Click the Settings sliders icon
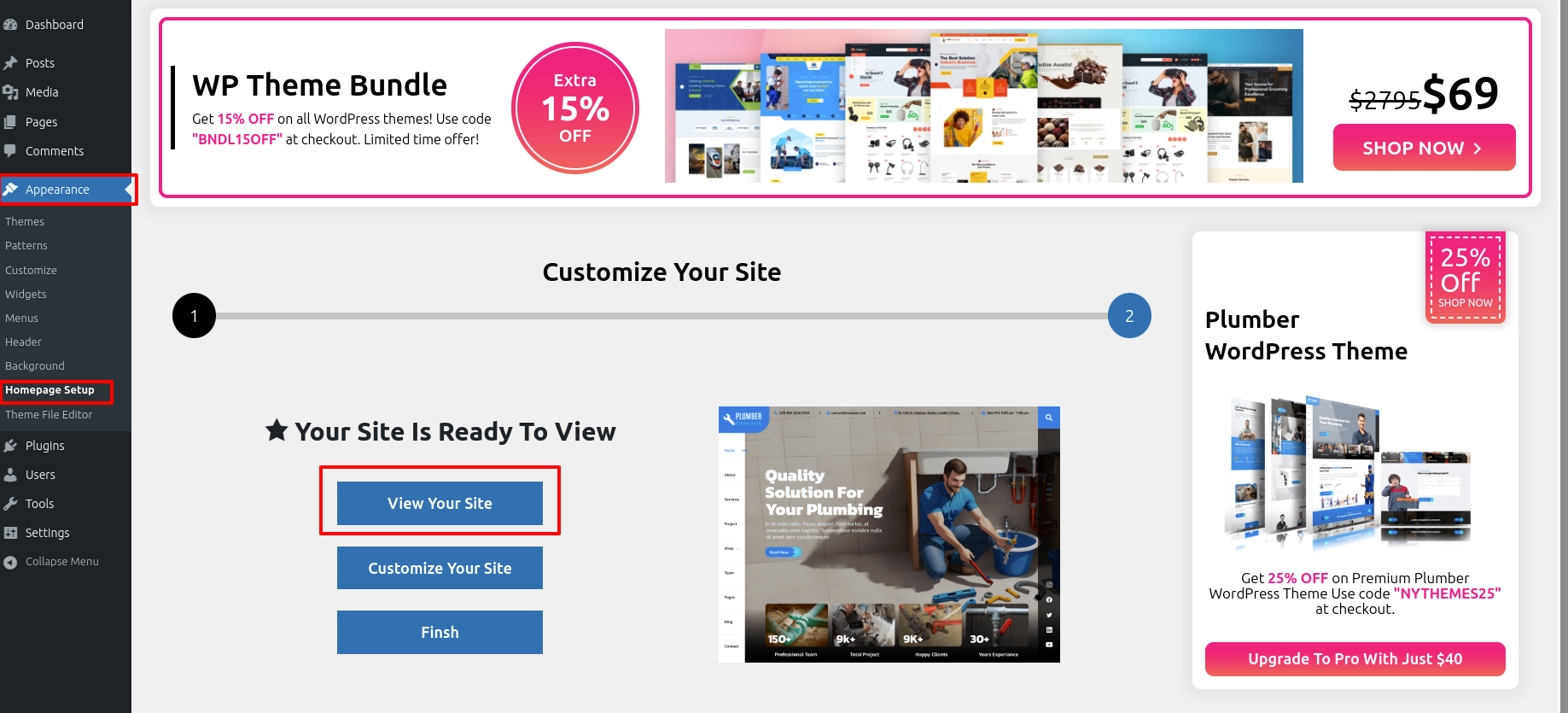 pyautogui.click(x=10, y=533)
